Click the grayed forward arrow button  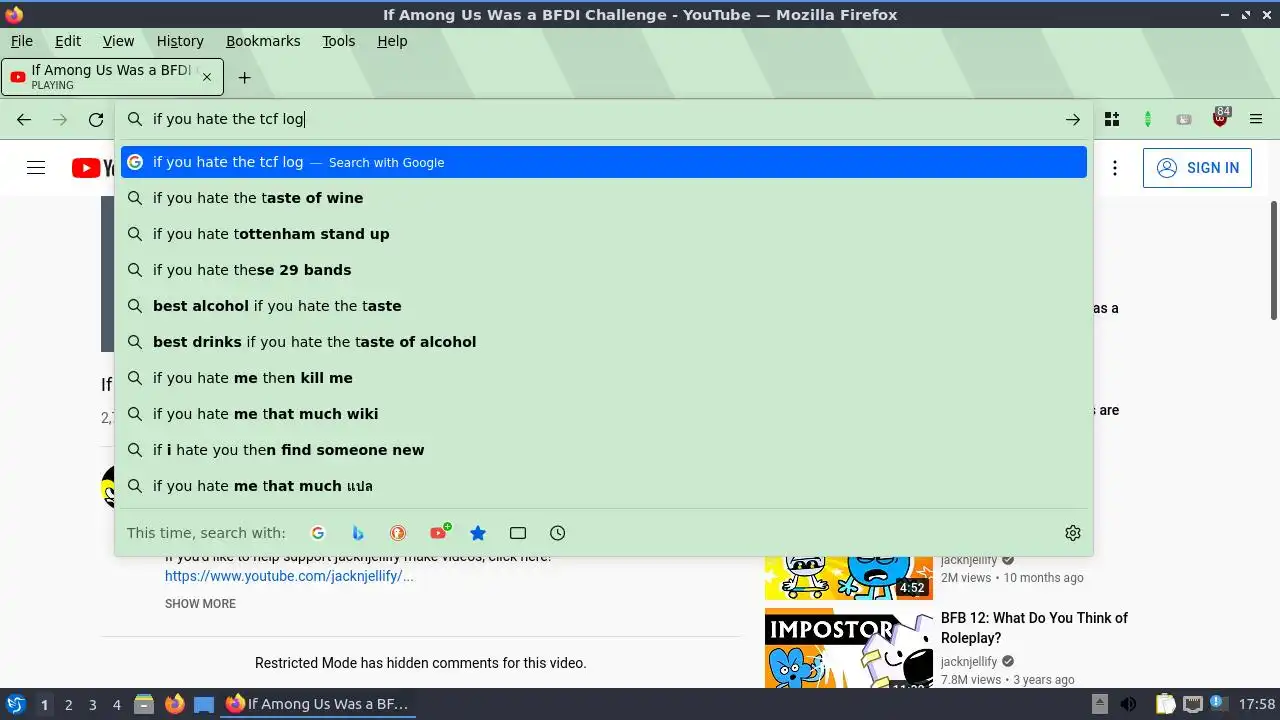tap(60, 120)
